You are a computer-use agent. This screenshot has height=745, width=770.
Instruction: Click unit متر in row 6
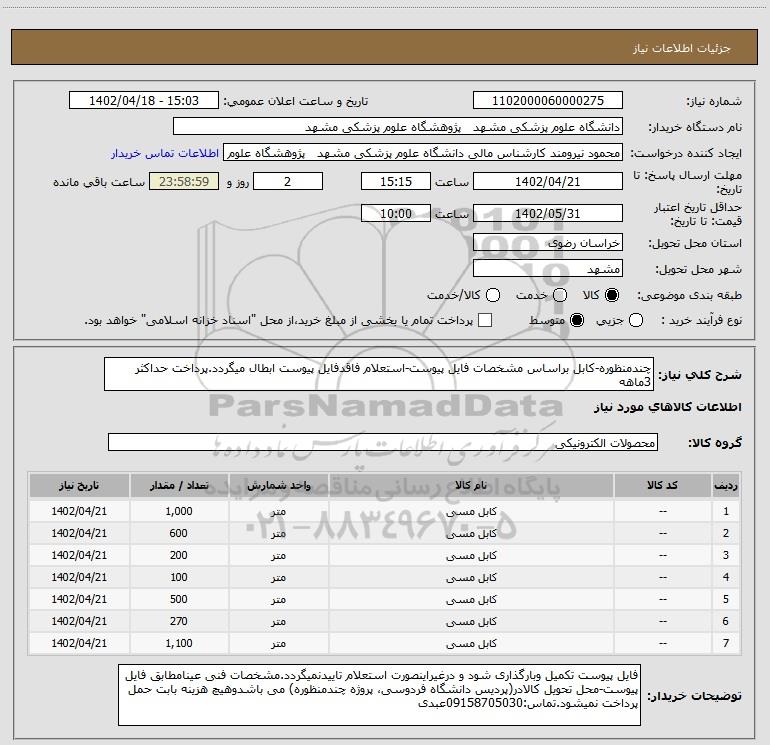click(x=278, y=622)
